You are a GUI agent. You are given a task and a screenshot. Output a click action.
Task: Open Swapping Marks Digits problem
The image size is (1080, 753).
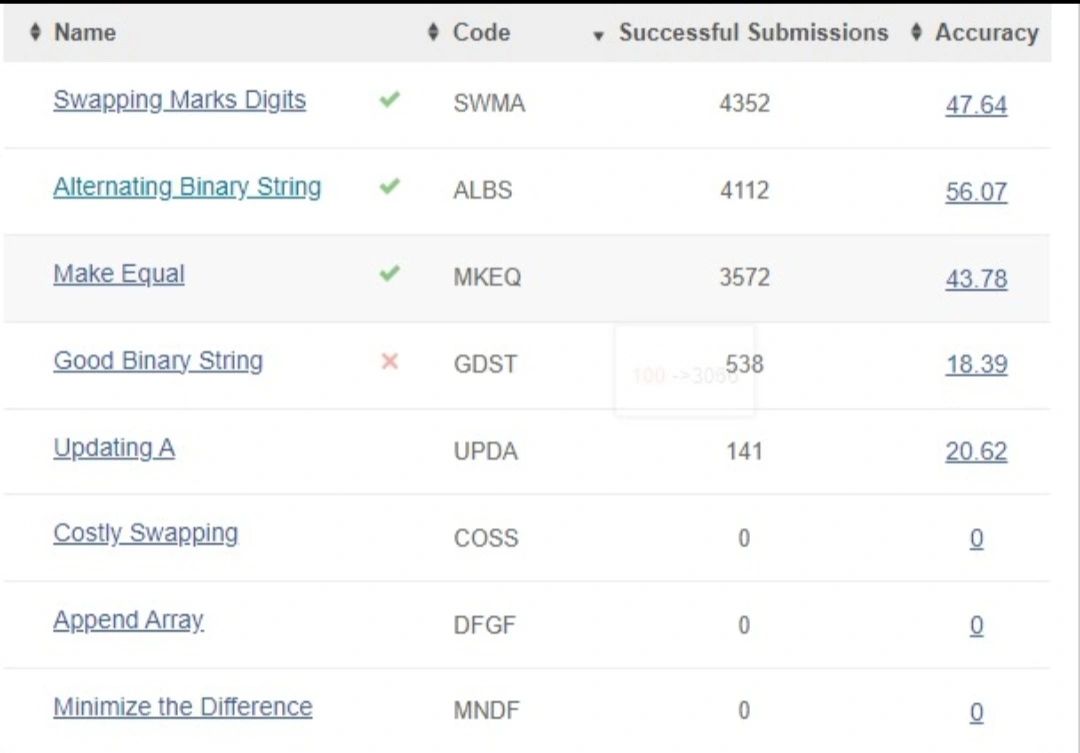click(179, 100)
